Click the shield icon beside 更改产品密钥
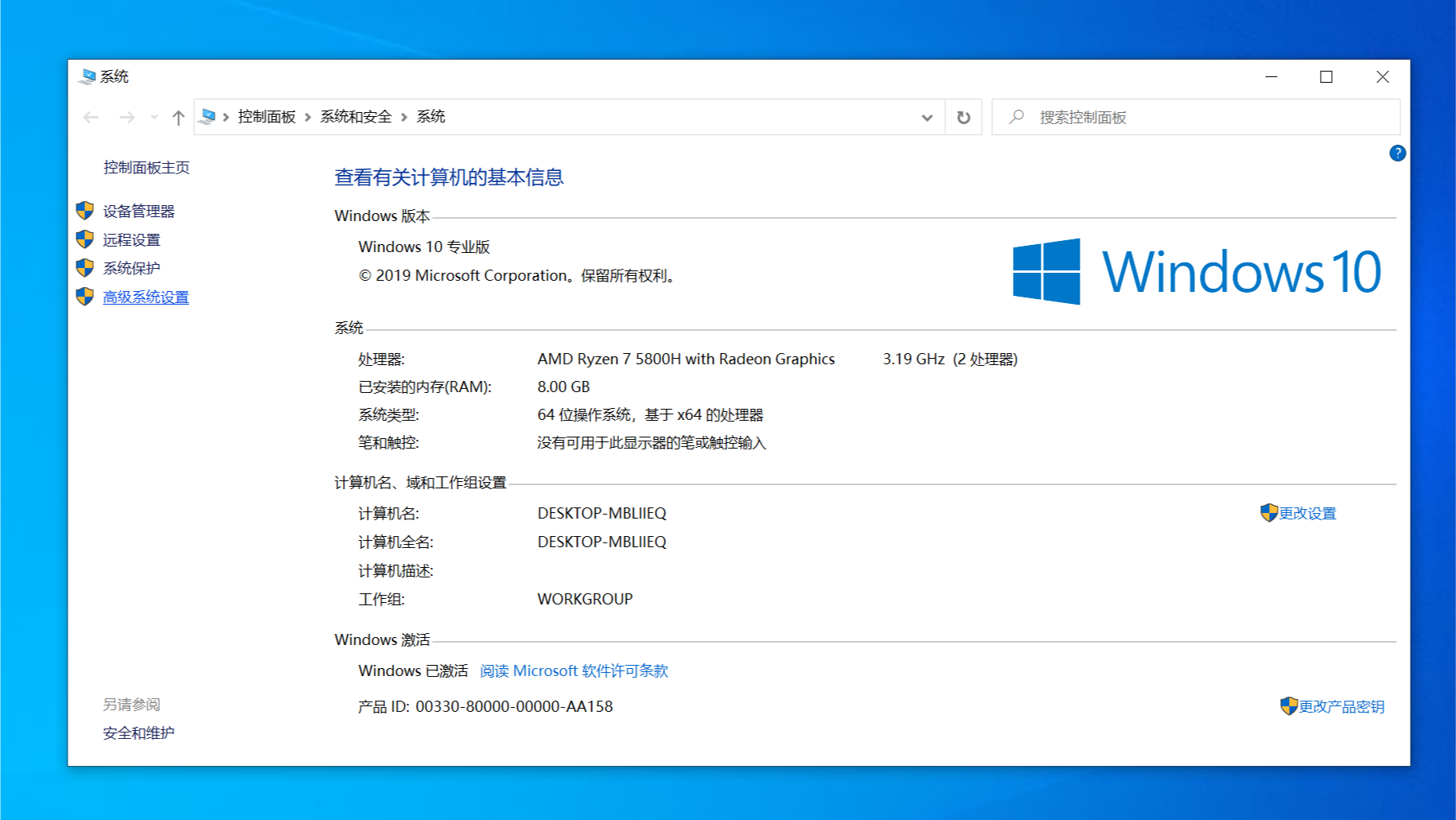This screenshot has height=820, width=1456. (1289, 706)
